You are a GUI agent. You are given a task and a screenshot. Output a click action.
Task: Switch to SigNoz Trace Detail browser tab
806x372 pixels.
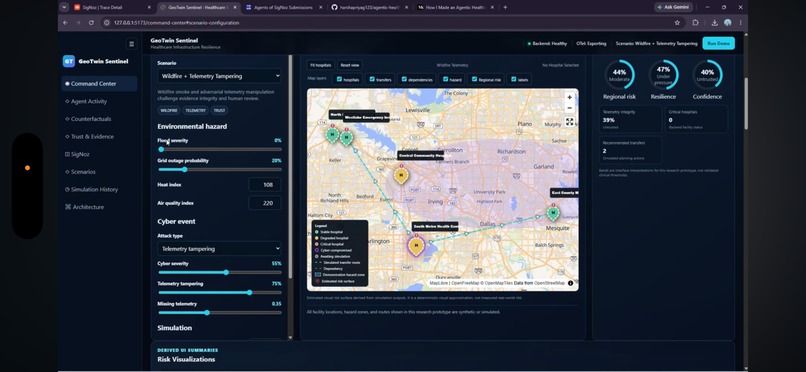tap(113, 7)
